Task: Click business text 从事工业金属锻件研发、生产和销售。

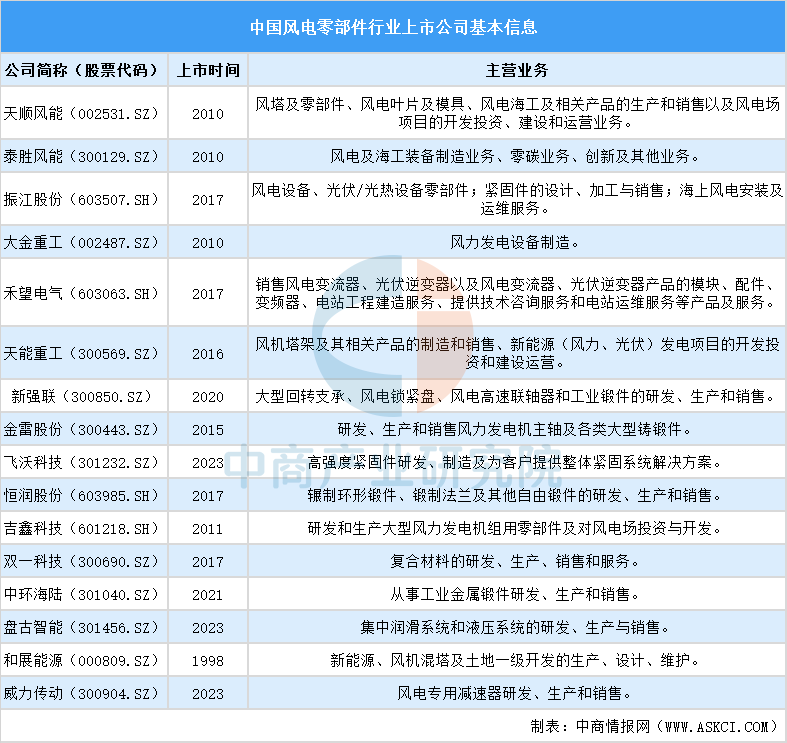Action: coord(514,595)
